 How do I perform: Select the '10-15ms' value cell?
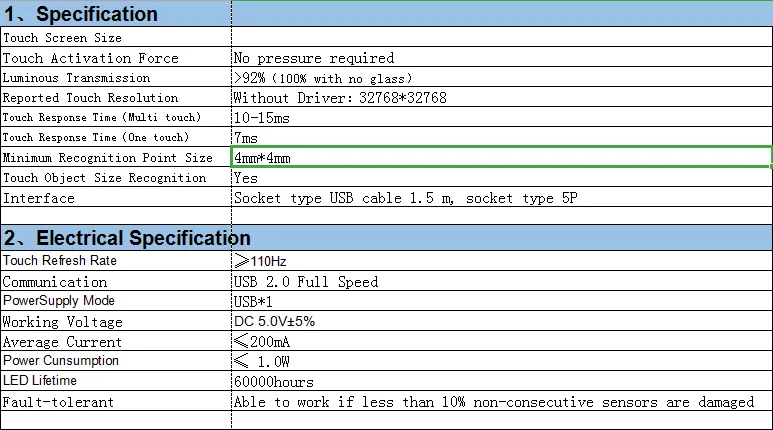(502, 117)
